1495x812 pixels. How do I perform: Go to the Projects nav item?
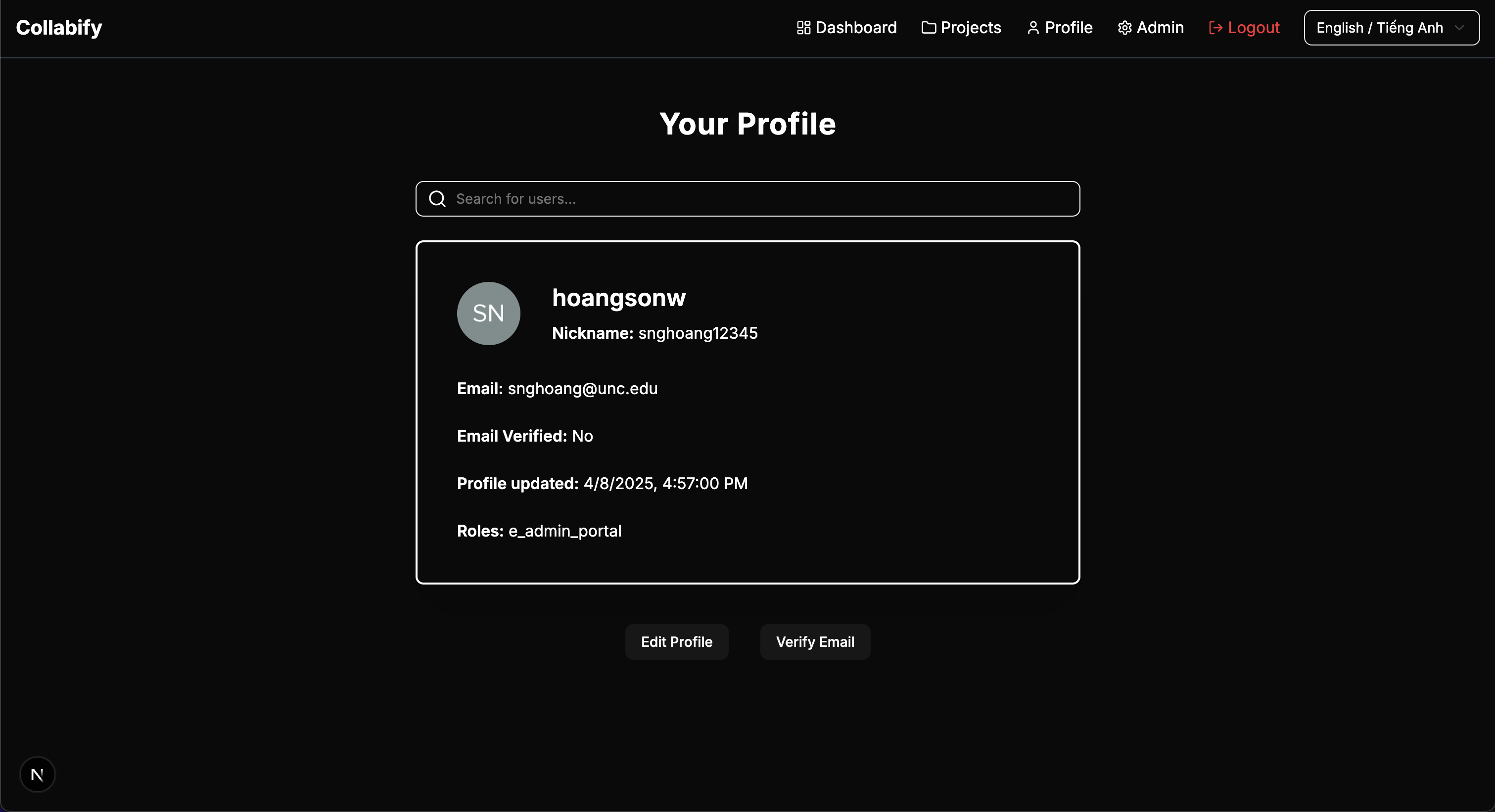tap(962, 28)
